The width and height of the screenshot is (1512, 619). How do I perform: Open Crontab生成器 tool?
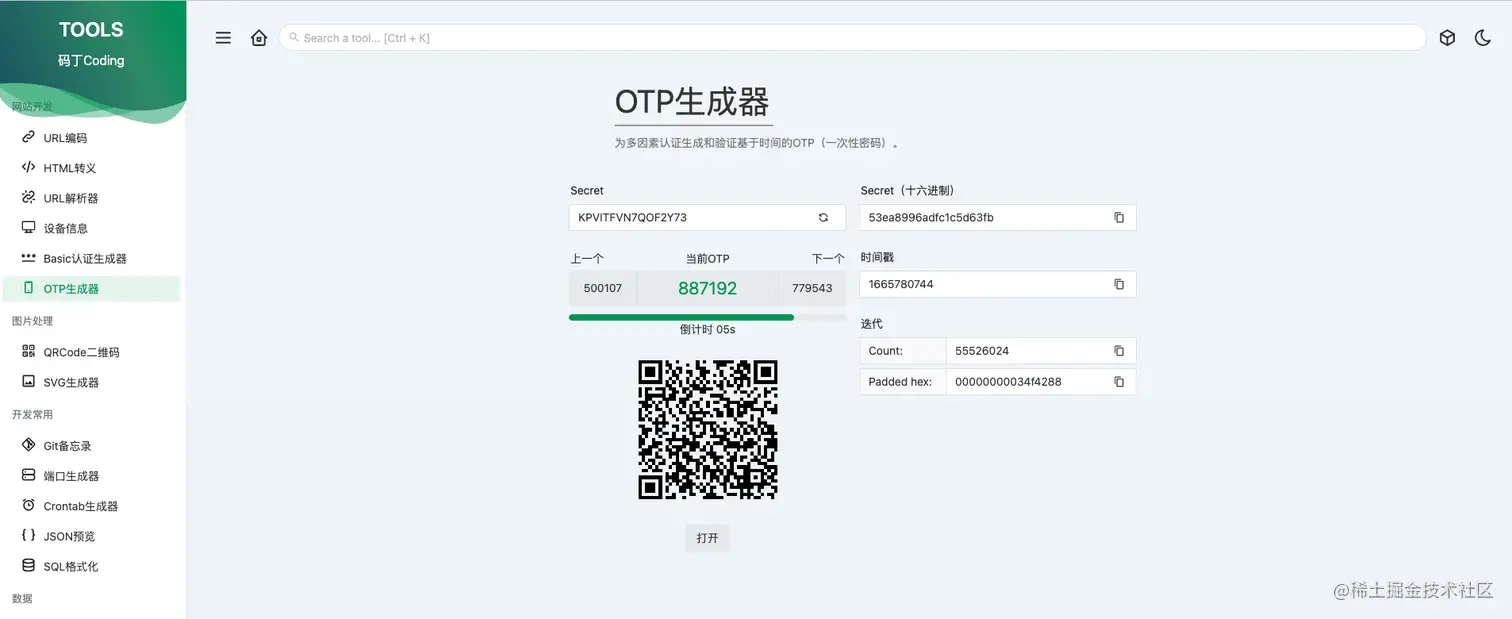[x=91, y=506]
